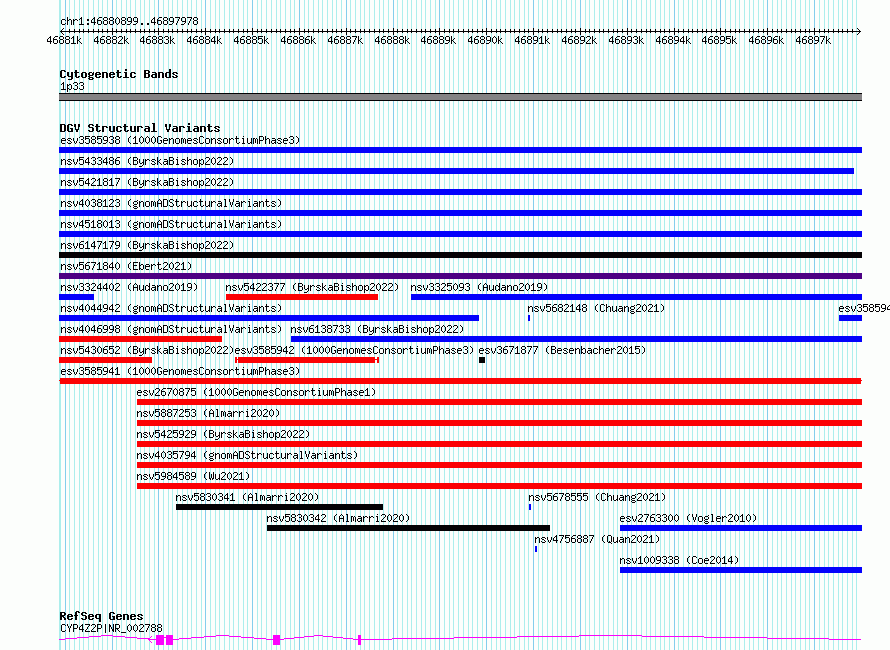Click the black bar under nsv6147179
This screenshot has height=650, width=890.
tap(460, 255)
